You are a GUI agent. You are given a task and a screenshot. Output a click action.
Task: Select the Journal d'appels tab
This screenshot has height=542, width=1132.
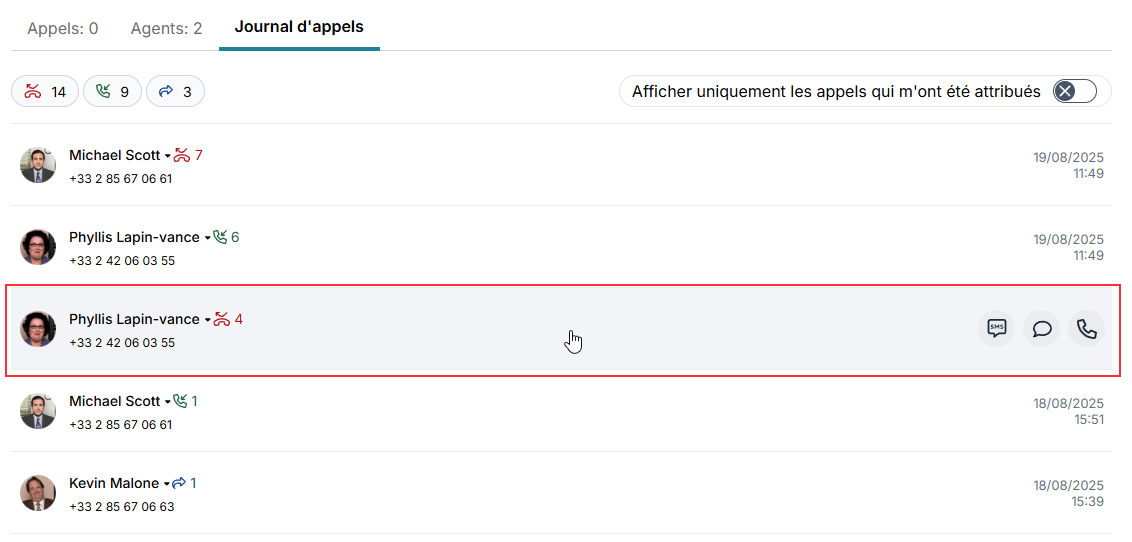[299, 27]
